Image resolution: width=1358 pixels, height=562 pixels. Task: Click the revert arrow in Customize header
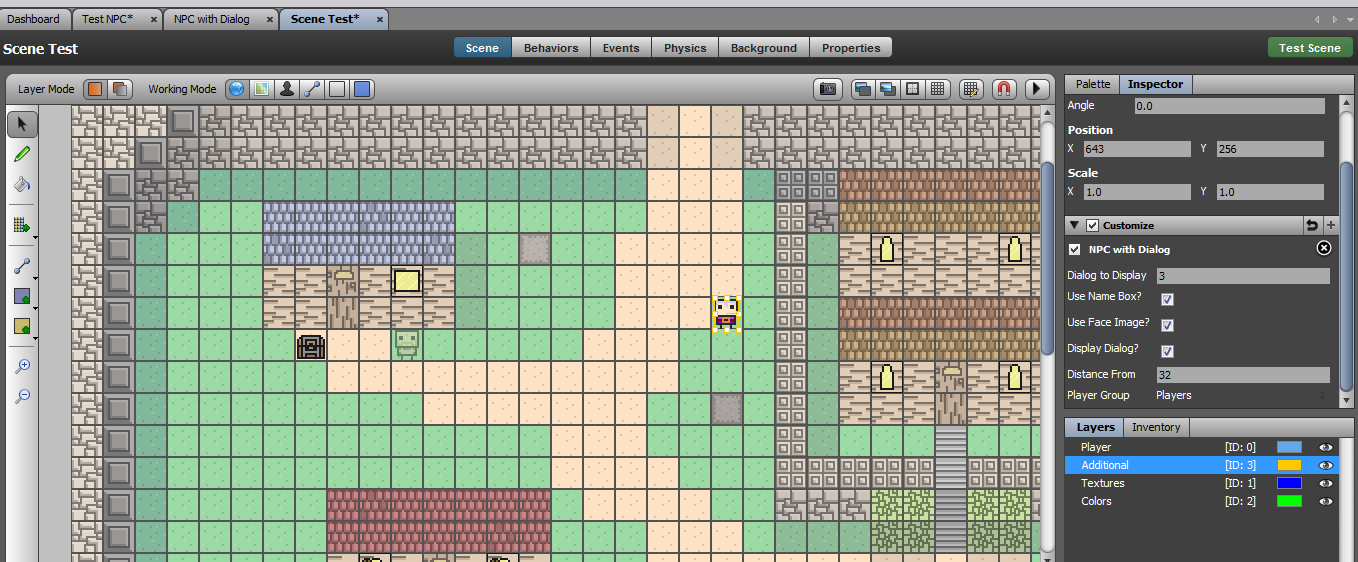(x=1312, y=225)
